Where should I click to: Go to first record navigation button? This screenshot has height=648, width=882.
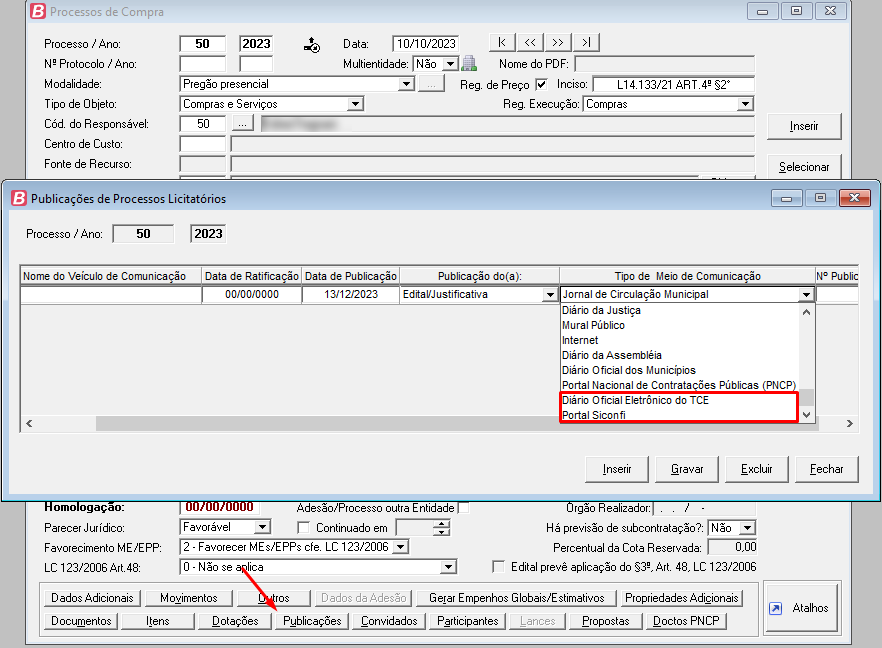click(502, 43)
